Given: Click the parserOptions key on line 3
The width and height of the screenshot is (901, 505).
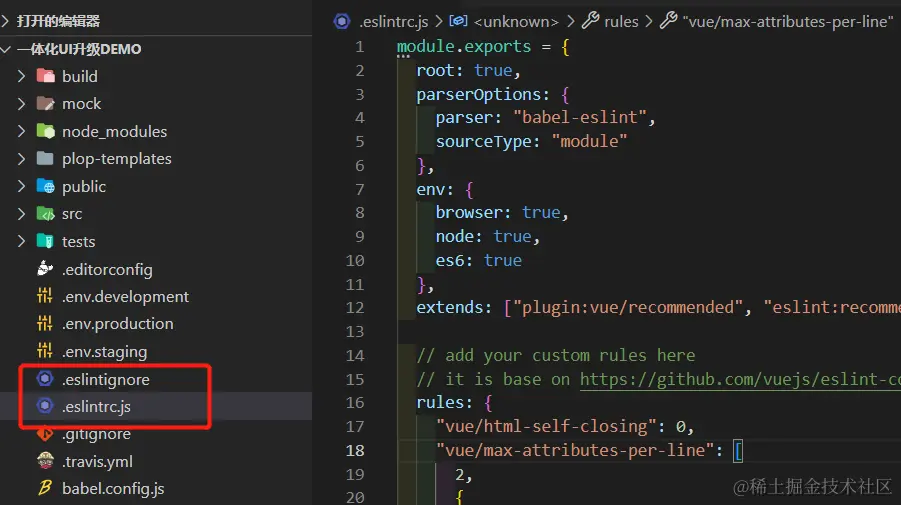Looking at the screenshot, I should pyautogui.click(x=478, y=94).
